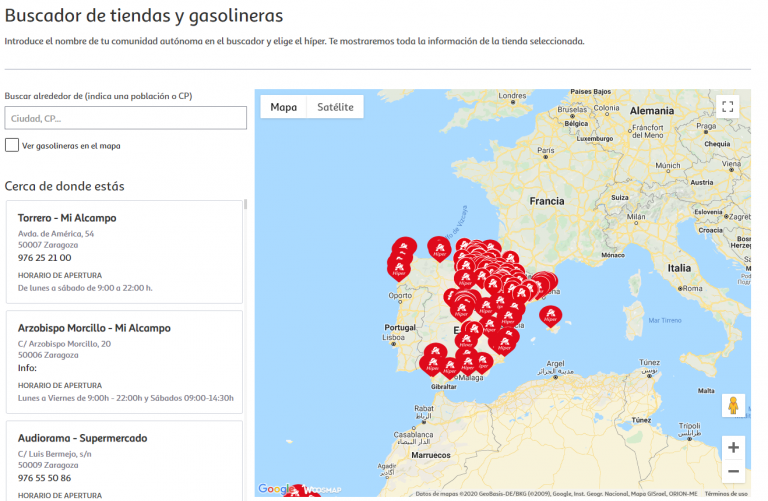Image resolution: width=768 pixels, height=501 pixels.
Task: Switch to Mapa view
Action: pyautogui.click(x=284, y=107)
